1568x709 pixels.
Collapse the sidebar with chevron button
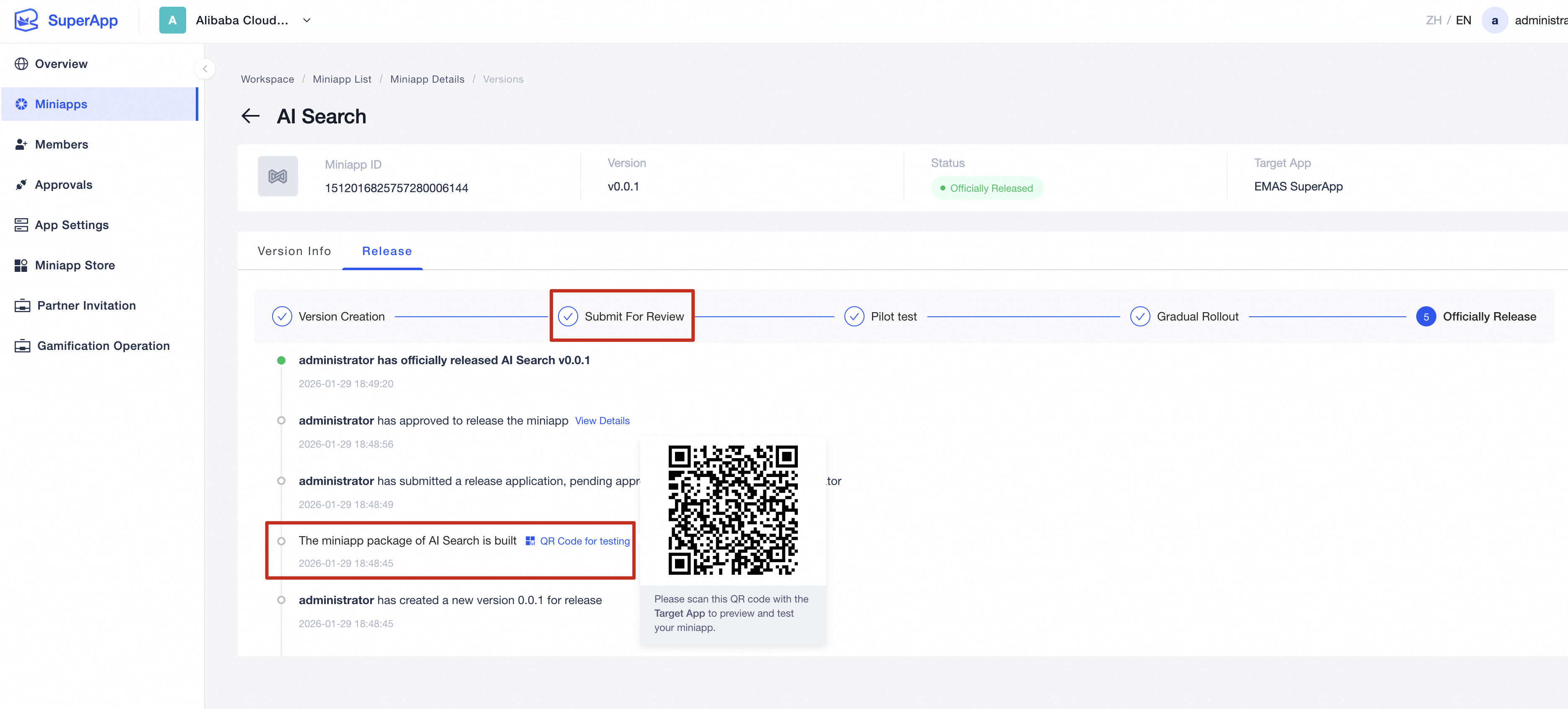[x=205, y=69]
